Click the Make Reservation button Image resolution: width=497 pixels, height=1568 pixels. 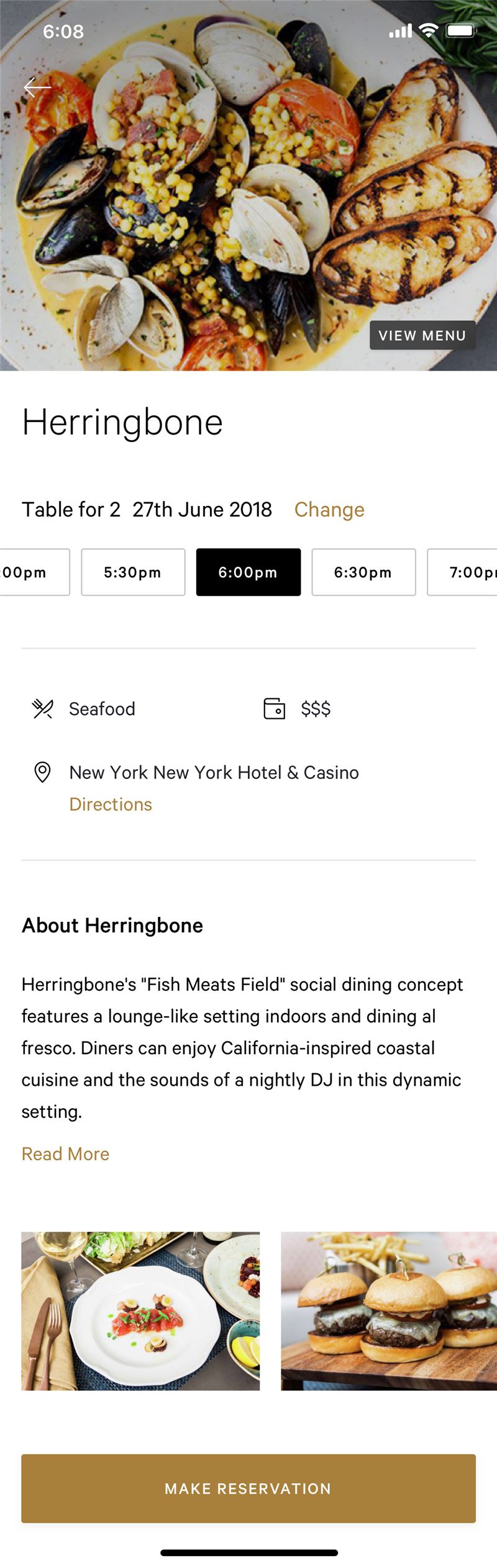(248, 1489)
